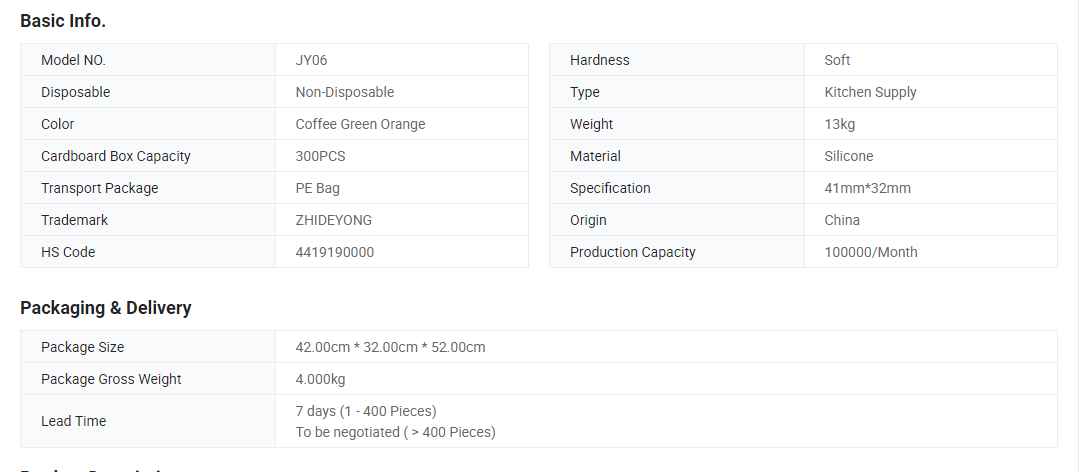Screen dimensions: 1080x472
Task: Select the 100000/Month production capacity value
Action: click(x=871, y=252)
